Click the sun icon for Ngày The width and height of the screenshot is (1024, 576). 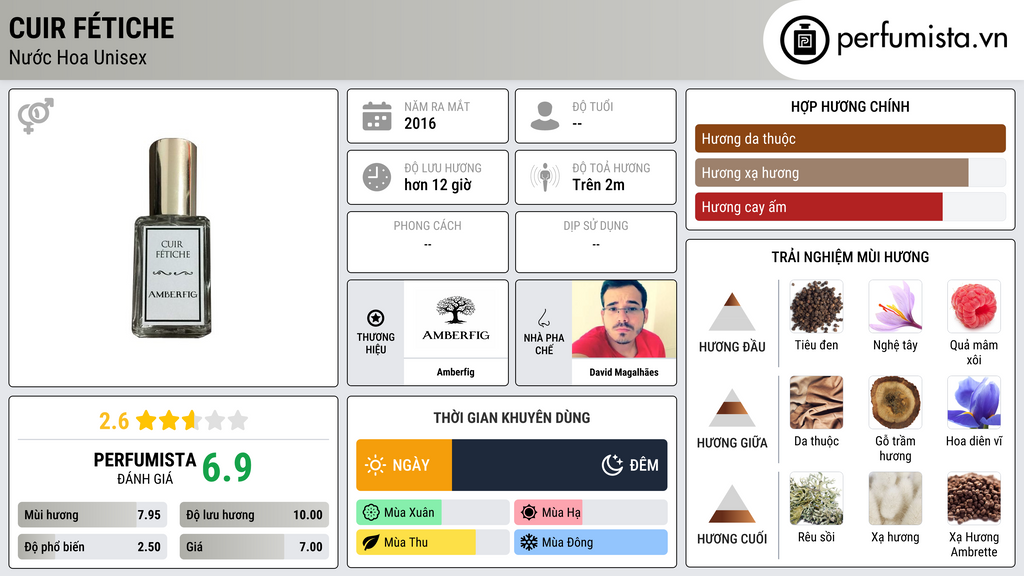pyautogui.click(x=376, y=465)
